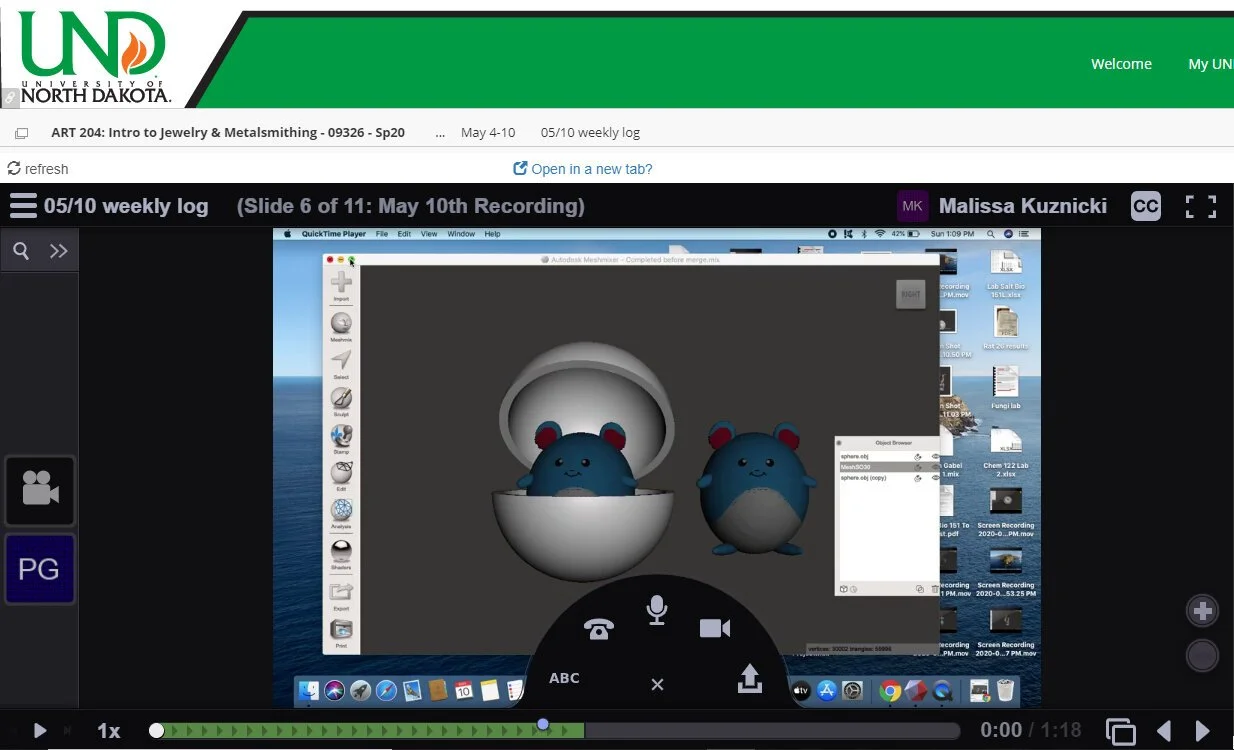This screenshot has height=750, width=1234.
Task: Open the Meshmixer Import tool
Action: pos(341,285)
